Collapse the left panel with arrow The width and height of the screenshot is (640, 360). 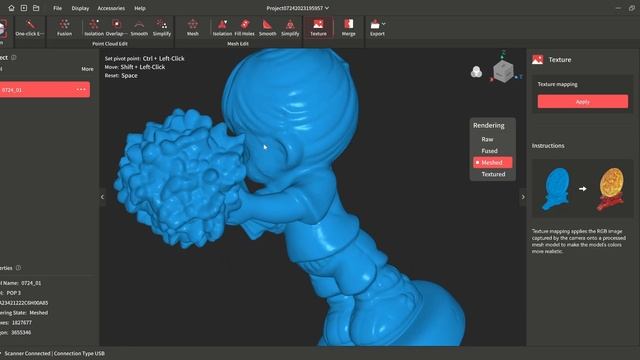tap(102, 197)
